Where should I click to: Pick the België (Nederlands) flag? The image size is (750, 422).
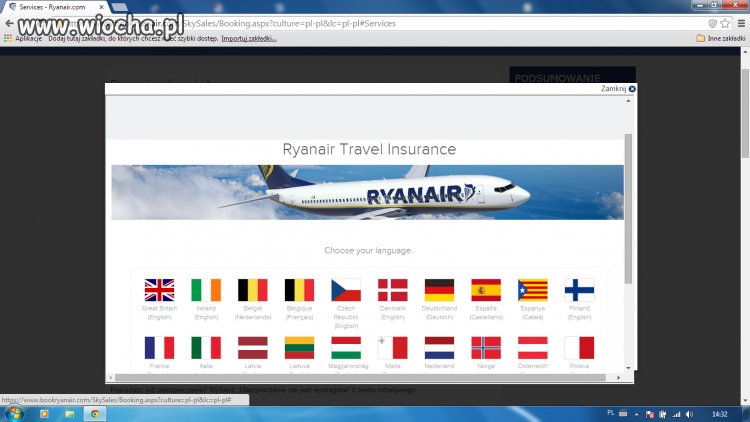pos(253,290)
